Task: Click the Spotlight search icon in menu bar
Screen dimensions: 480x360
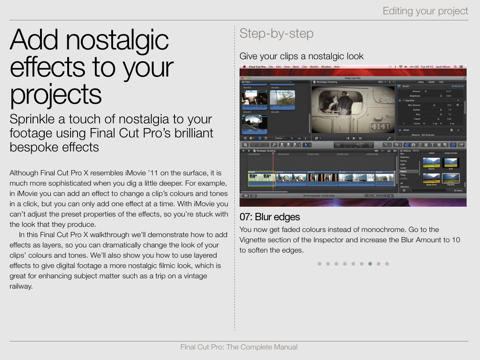Action: coord(455,66)
